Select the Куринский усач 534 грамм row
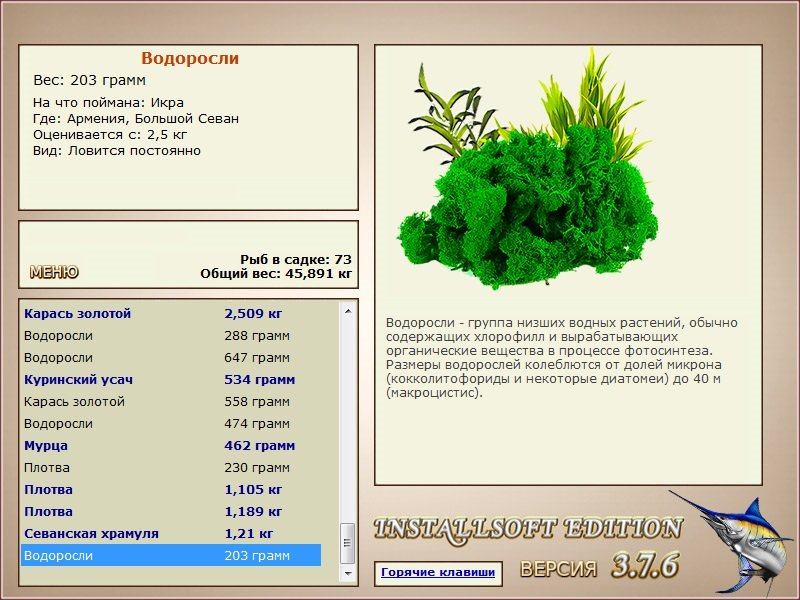 coord(171,379)
